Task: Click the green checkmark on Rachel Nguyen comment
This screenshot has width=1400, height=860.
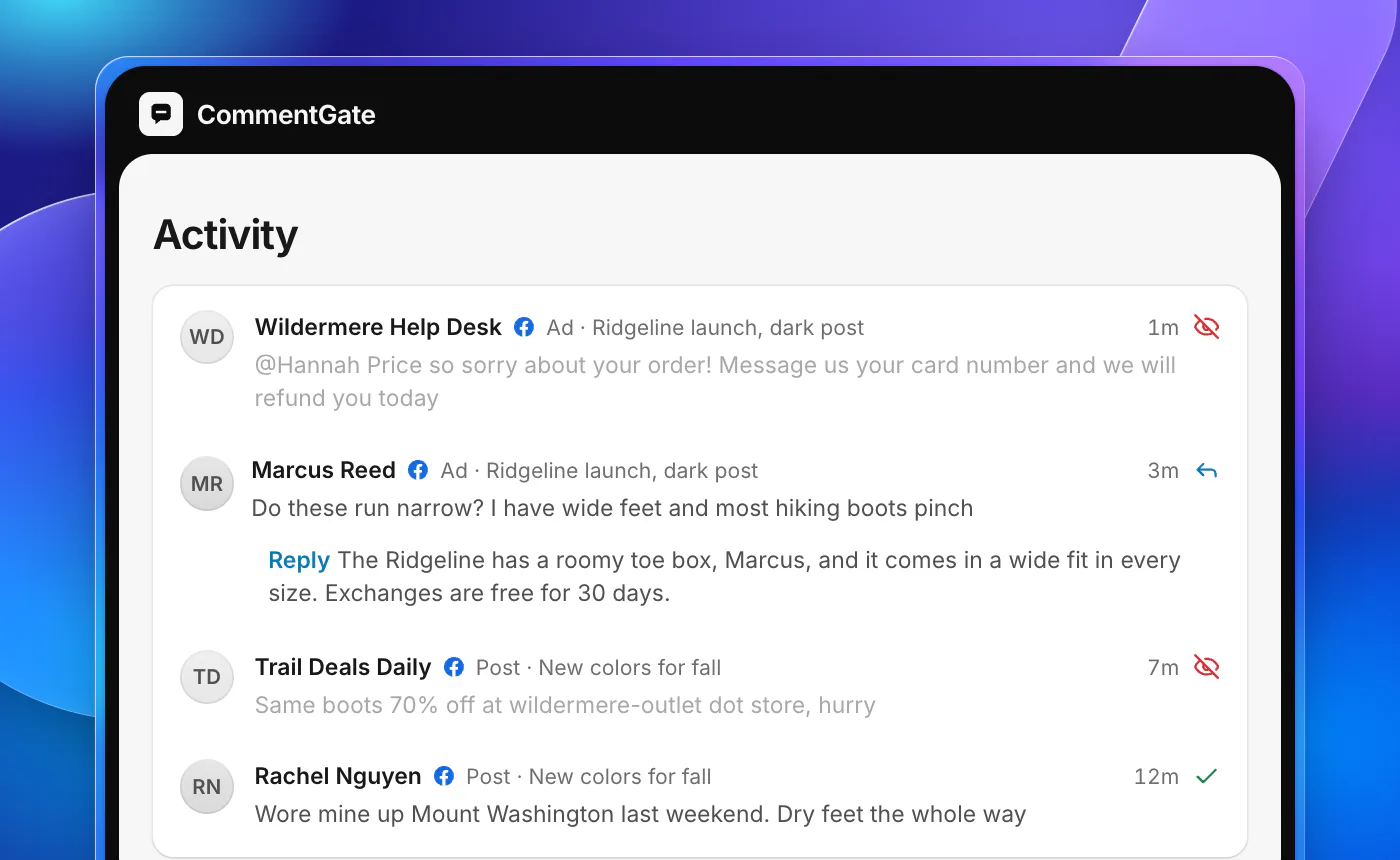Action: pos(1207,776)
